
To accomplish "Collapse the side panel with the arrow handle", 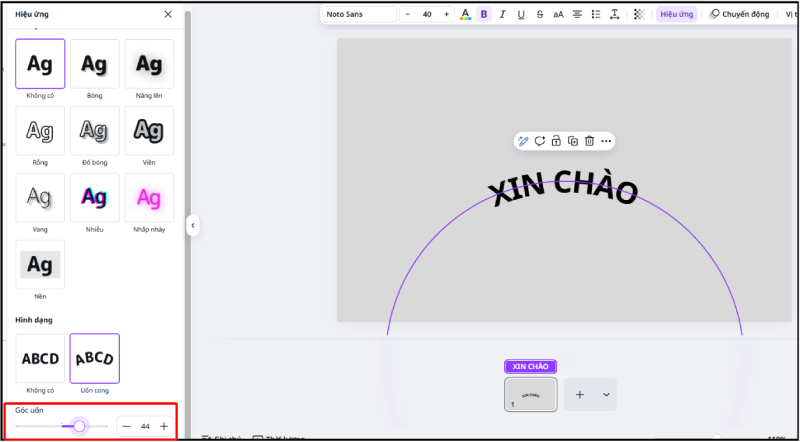I will tap(192, 226).
